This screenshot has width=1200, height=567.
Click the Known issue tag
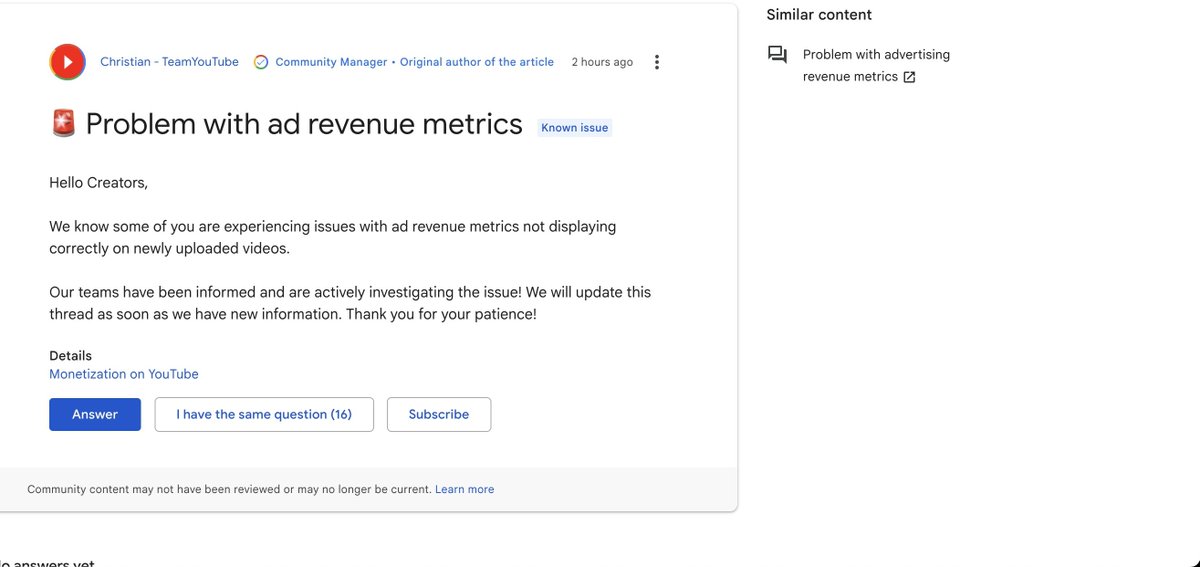(x=574, y=128)
